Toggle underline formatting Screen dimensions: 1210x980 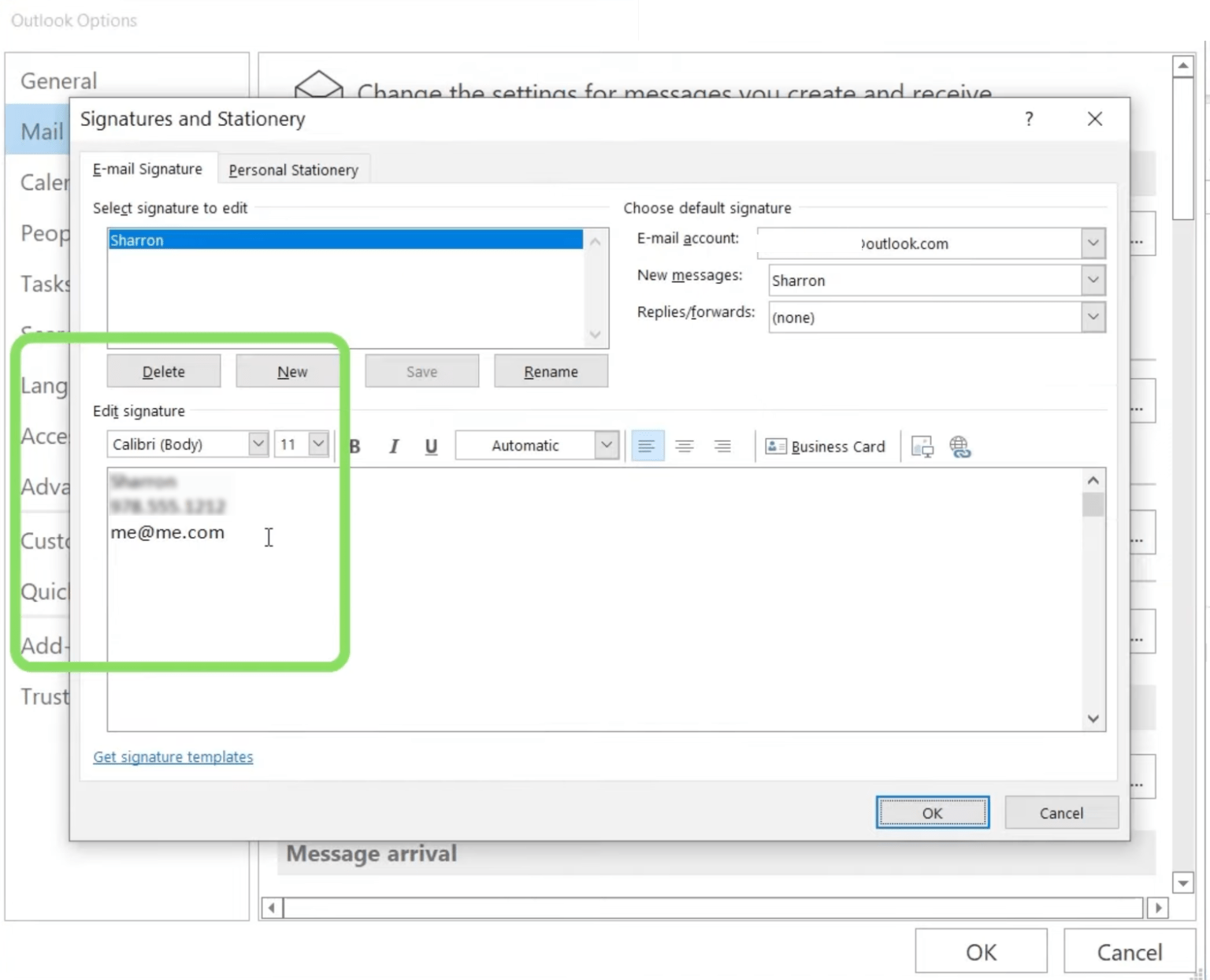coord(430,446)
